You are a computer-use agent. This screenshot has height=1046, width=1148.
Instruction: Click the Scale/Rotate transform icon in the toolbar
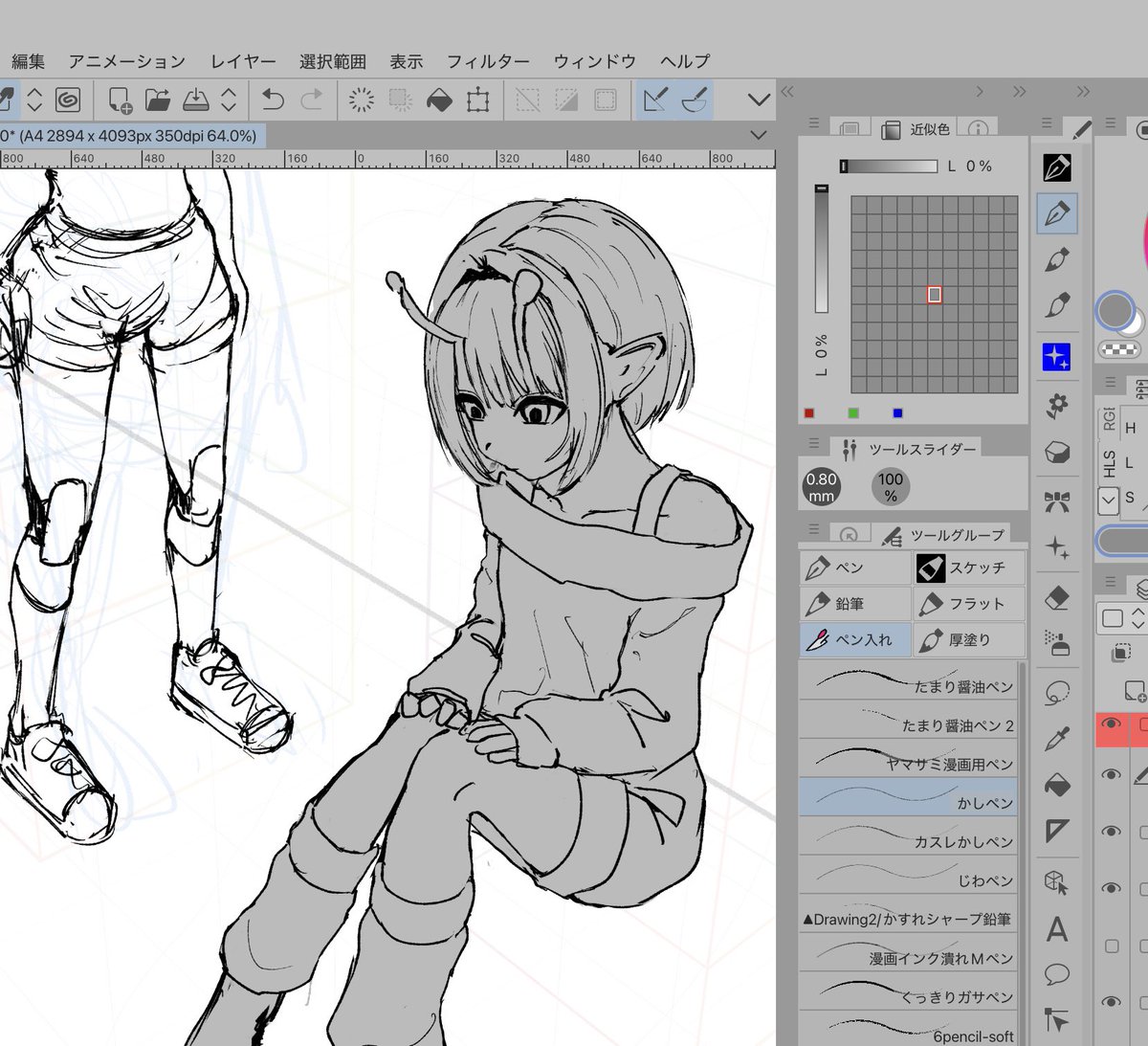(x=477, y=100)
